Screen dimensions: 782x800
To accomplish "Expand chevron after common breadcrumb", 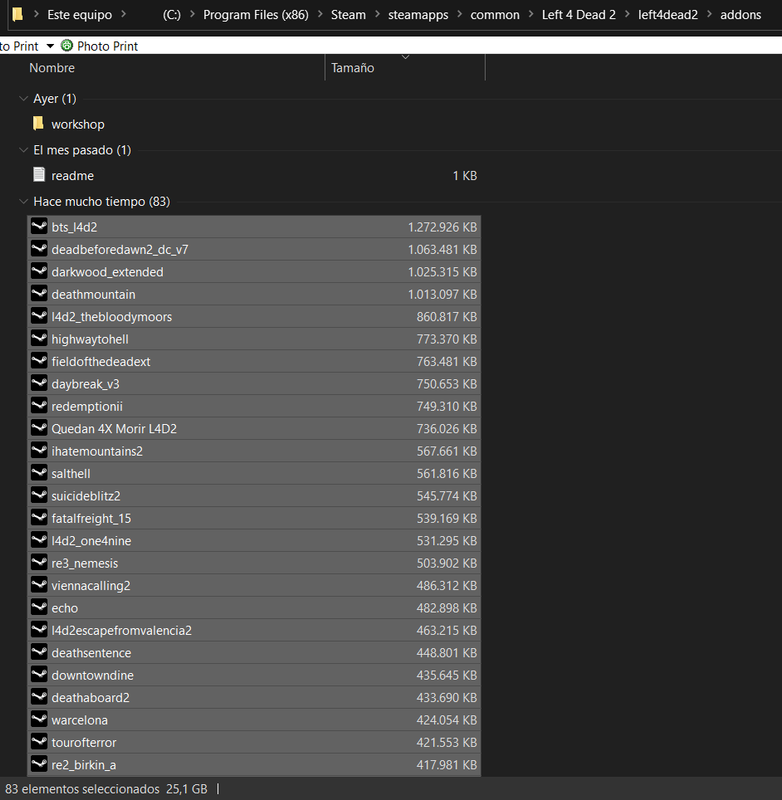I will point(531,14).
